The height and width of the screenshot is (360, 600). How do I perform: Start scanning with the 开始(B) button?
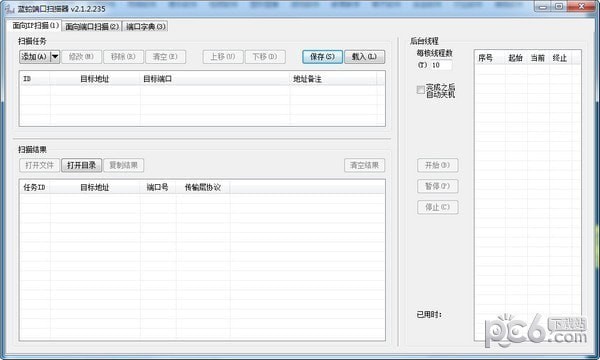(437, 165)
